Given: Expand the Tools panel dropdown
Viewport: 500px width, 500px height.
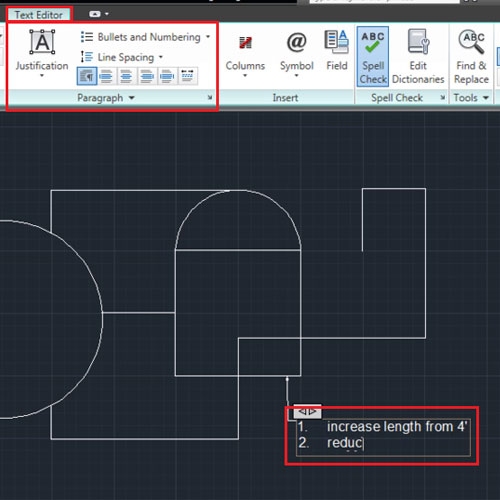Looking at the screenshot, I should (x=486, y=98).
